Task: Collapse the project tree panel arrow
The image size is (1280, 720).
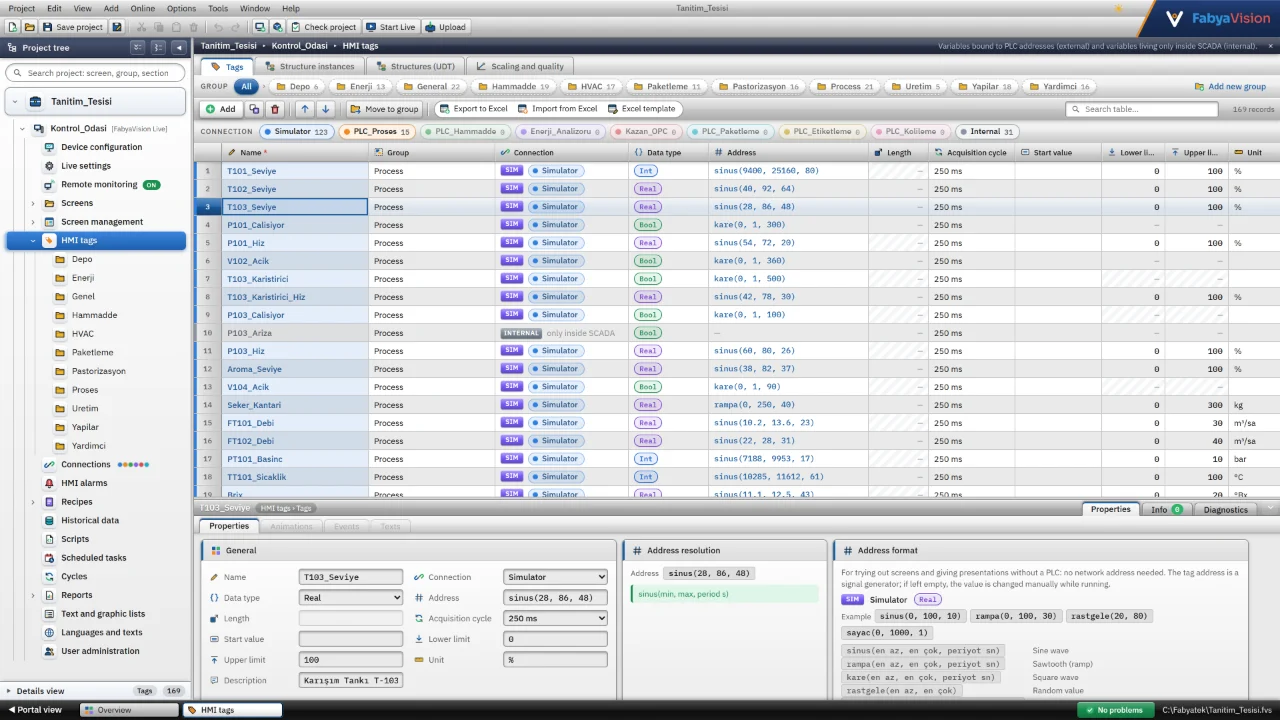Action: pyautogui.click(x=179, y=47)
